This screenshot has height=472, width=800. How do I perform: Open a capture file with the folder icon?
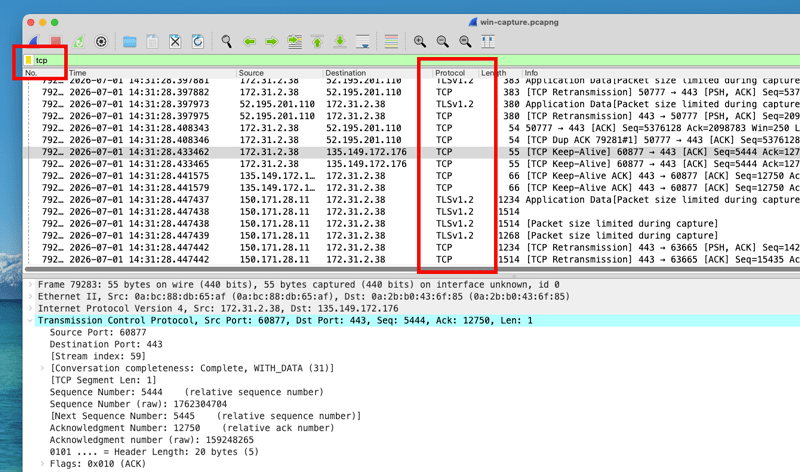click(x=130, y=42)
